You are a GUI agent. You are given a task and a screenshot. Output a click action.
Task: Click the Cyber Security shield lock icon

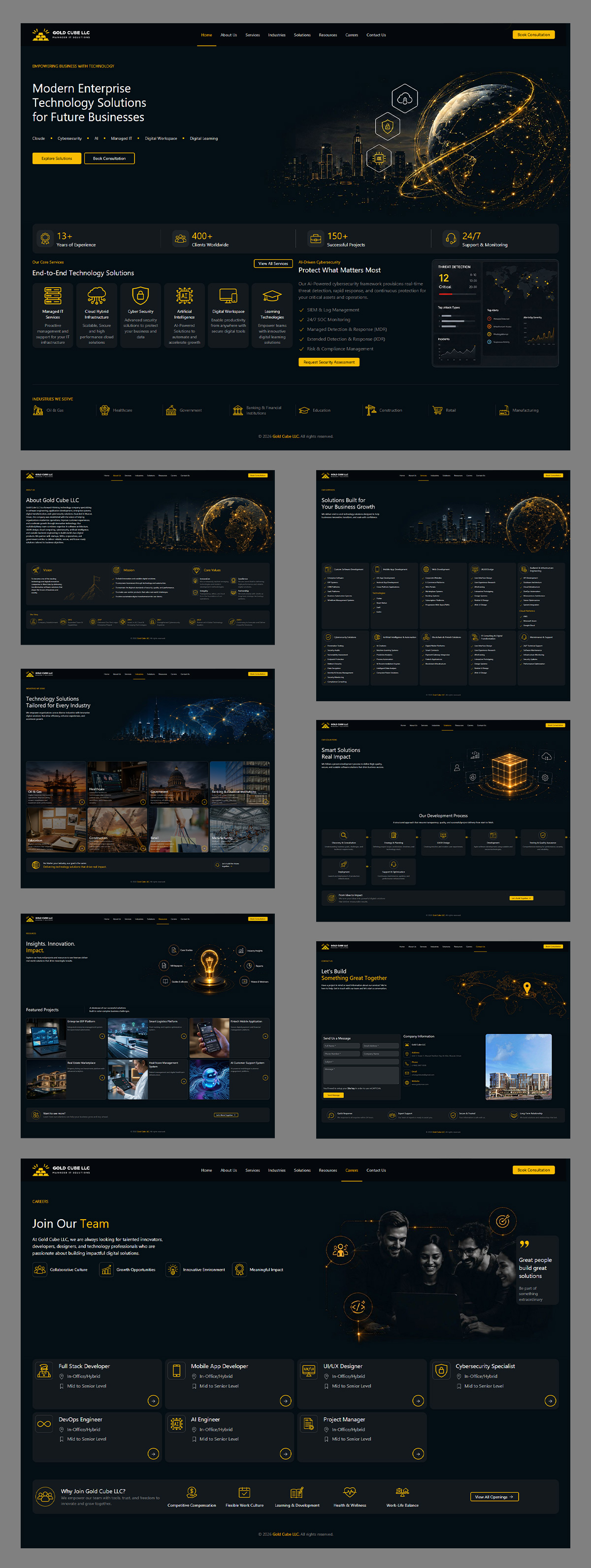point(140,296)
